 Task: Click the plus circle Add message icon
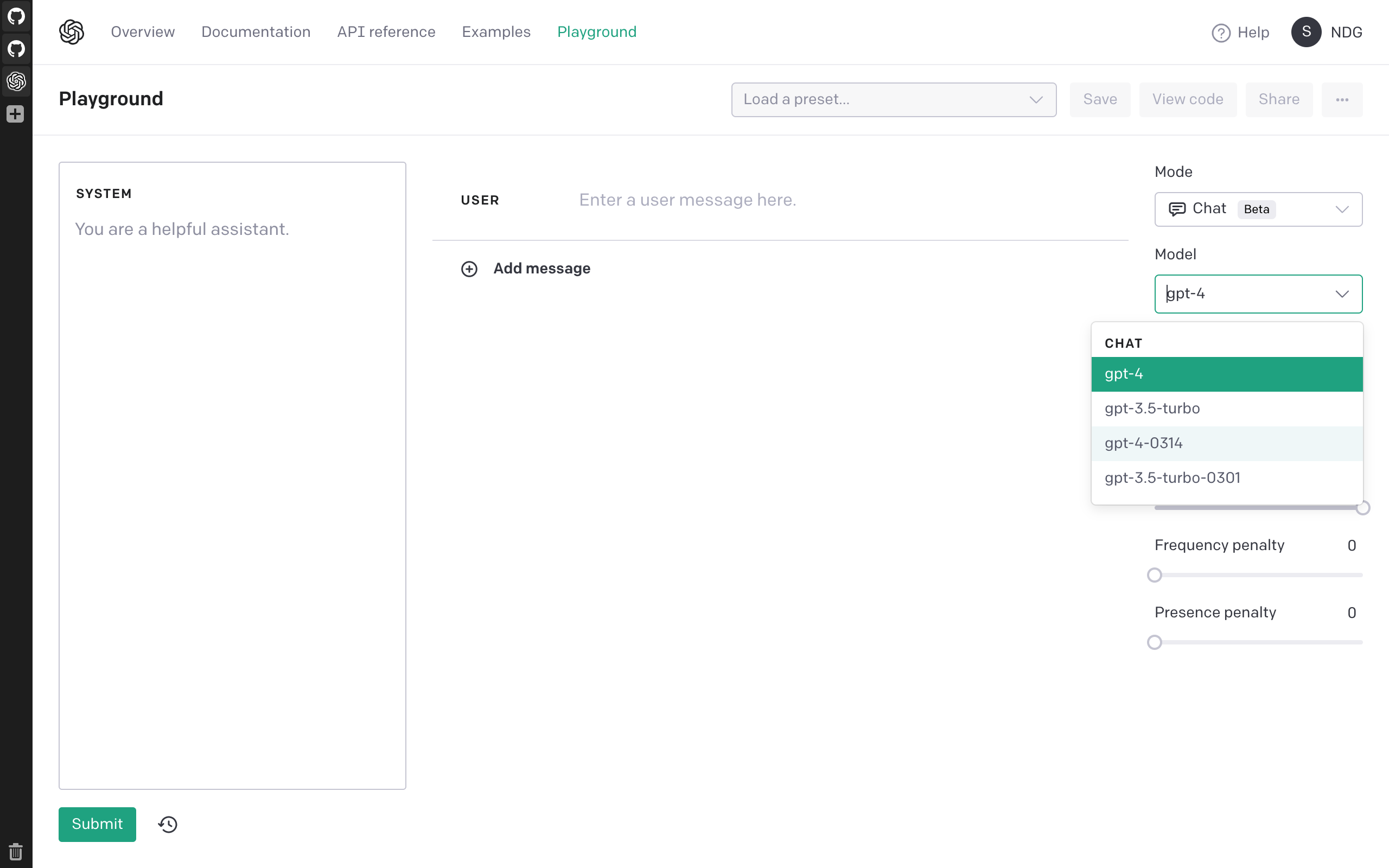[469, 269]
